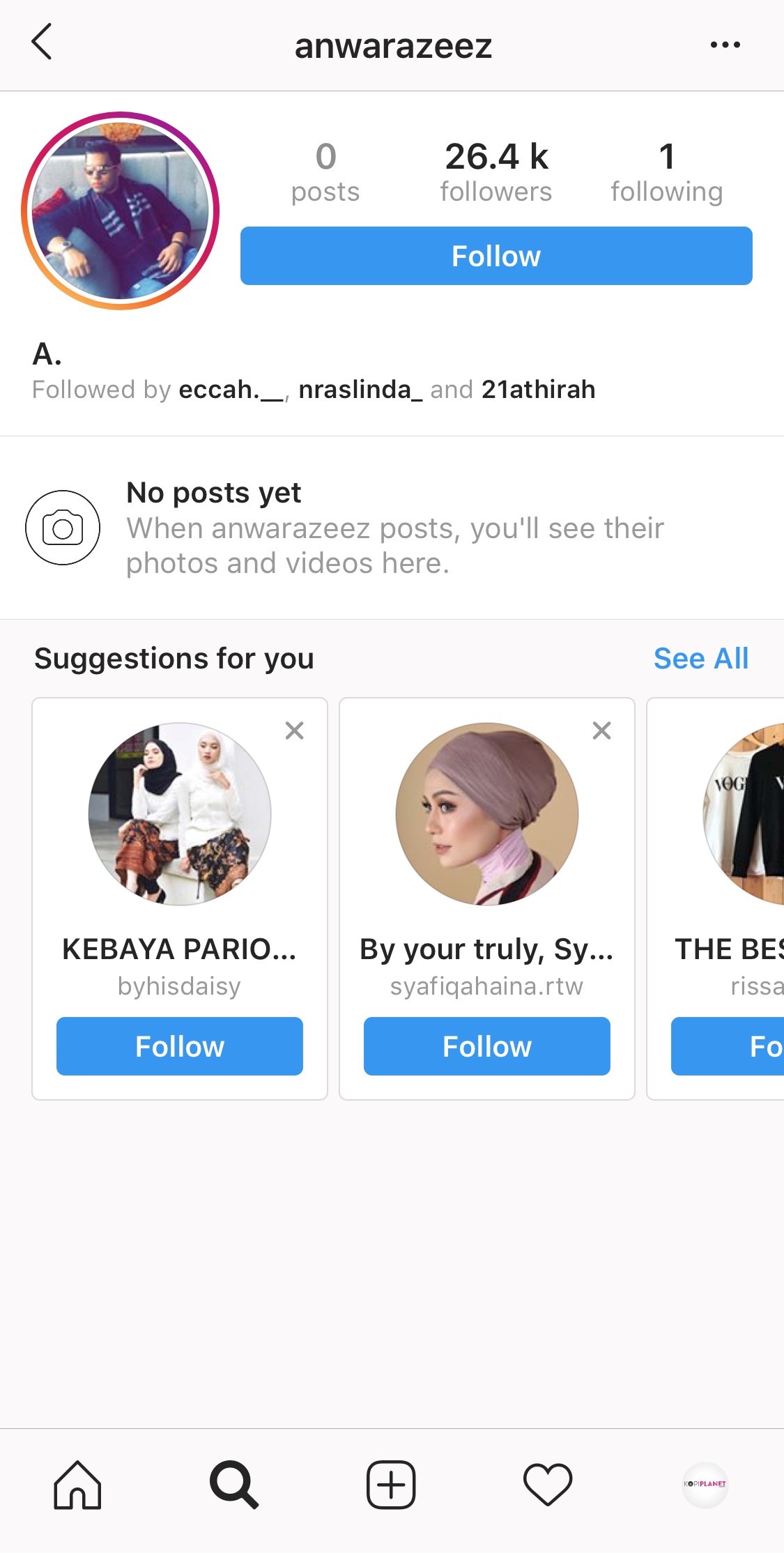Viewport: 784px width, 1553px height.
Task: Tap the camera icon beside No posts yet
Action: [63, 528]
